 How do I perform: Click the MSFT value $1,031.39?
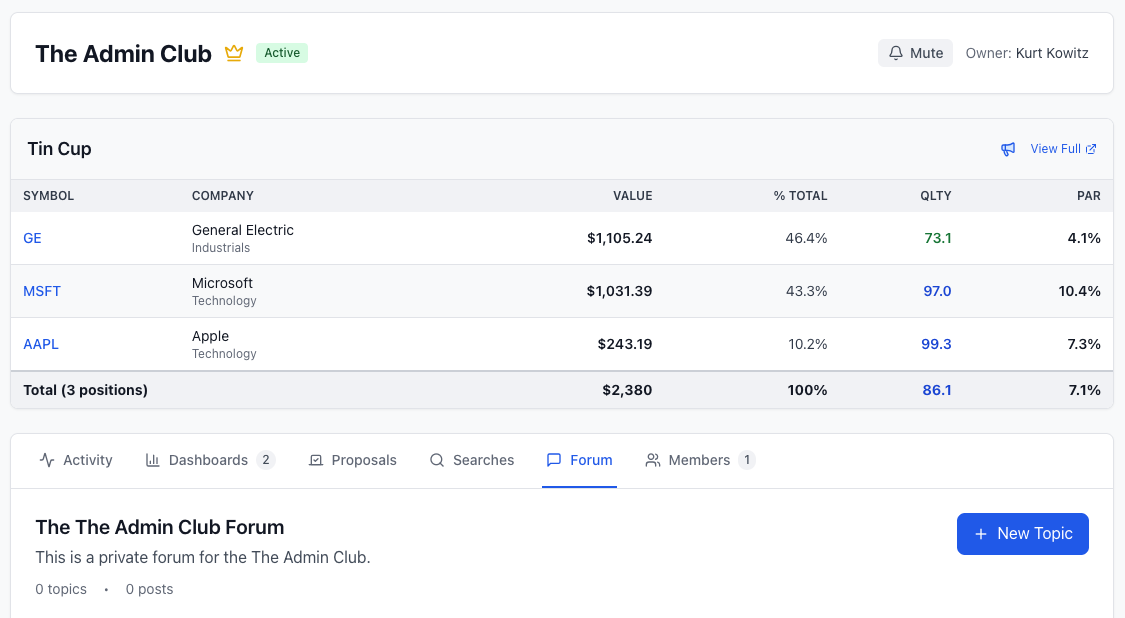[x=620, y=291]
